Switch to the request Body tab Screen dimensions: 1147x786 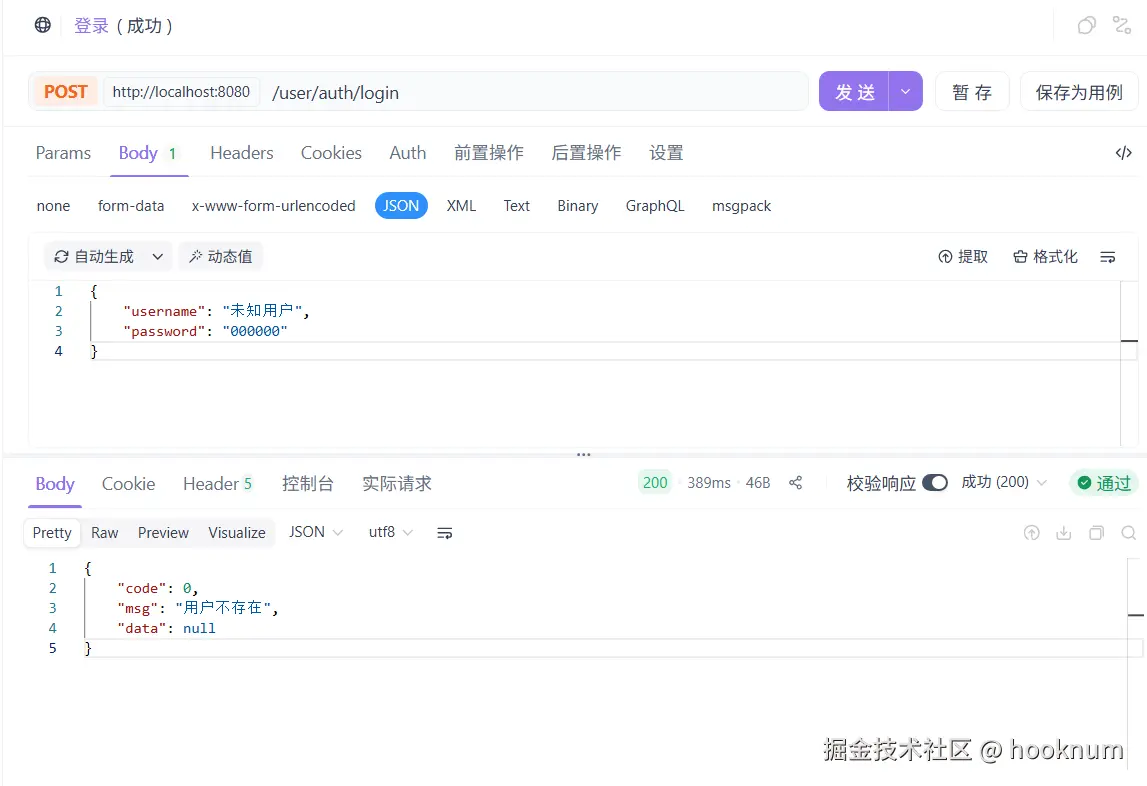coord(147,153)
